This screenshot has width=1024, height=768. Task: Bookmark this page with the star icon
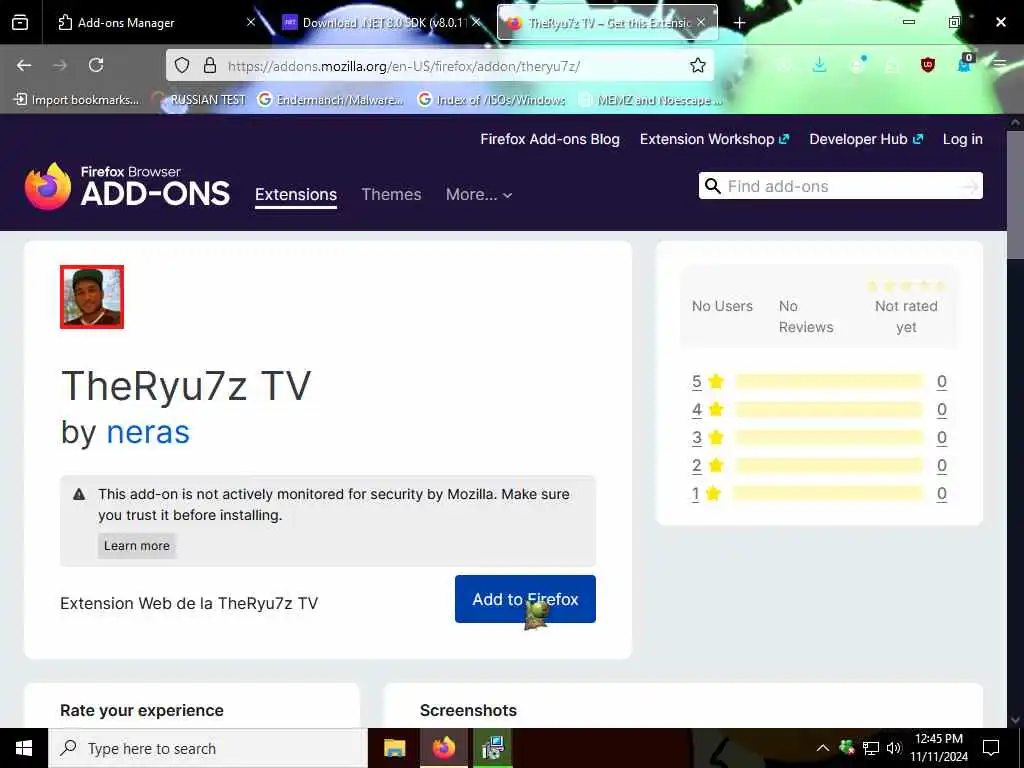pos(697,65)
